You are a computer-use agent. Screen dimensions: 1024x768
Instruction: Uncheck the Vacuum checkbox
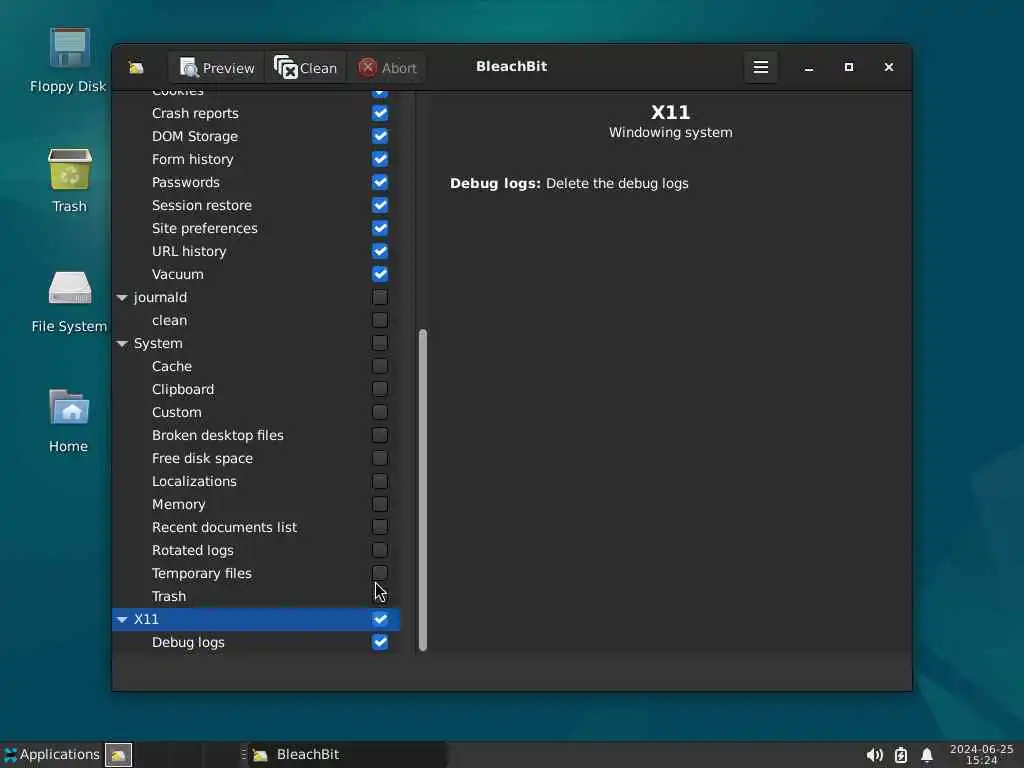tap(380, 274)
